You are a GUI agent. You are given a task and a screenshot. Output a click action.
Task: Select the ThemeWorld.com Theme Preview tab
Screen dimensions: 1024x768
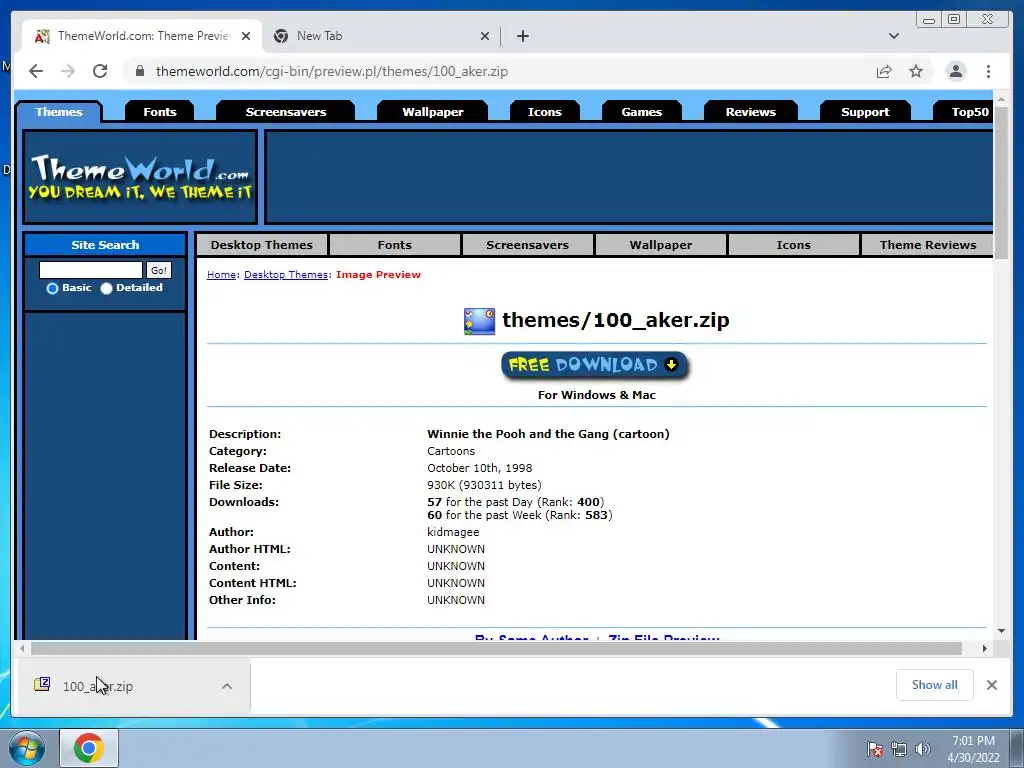tap(142, 36)
